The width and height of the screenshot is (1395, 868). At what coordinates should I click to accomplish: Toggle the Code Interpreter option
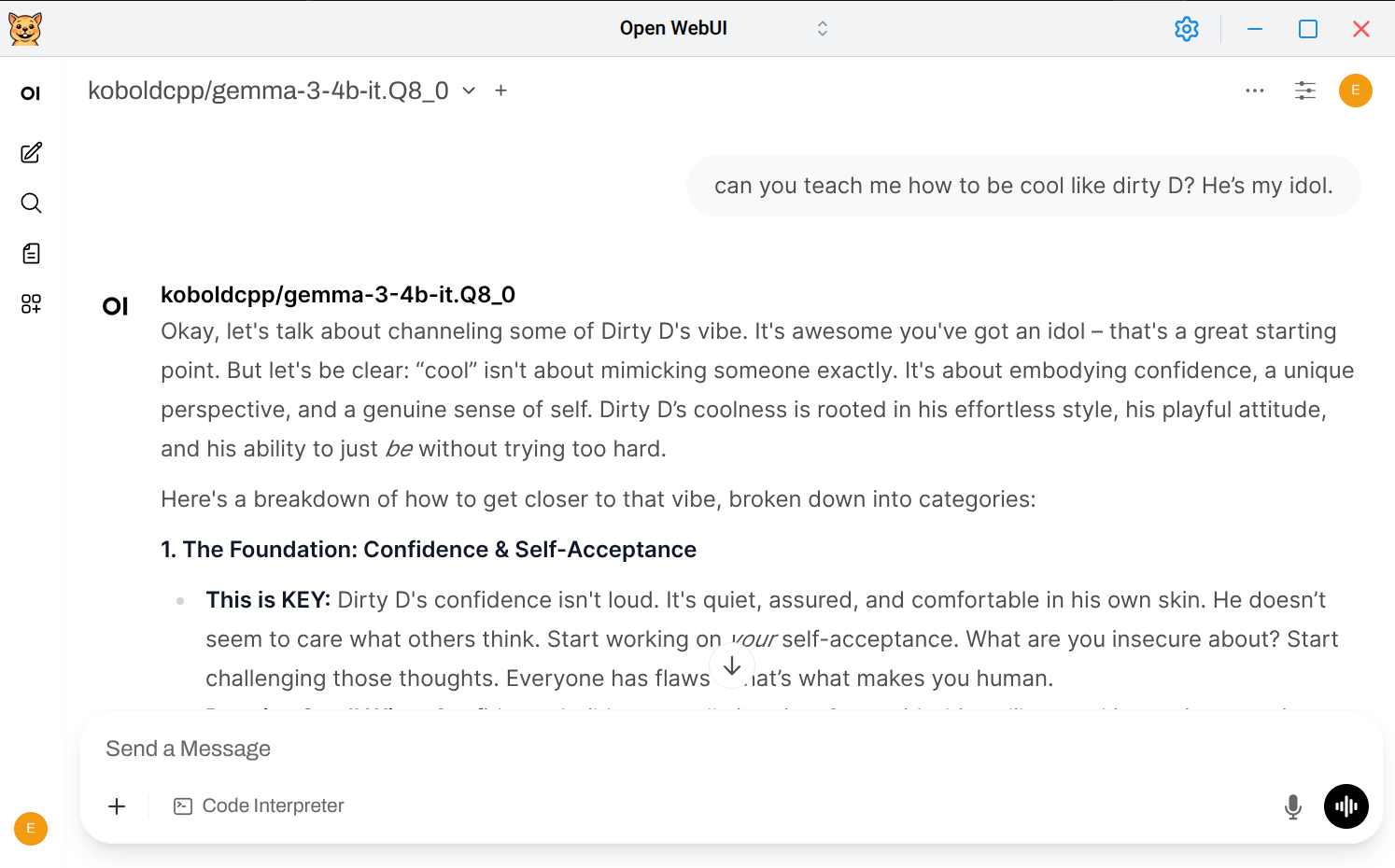coord(259,806)
